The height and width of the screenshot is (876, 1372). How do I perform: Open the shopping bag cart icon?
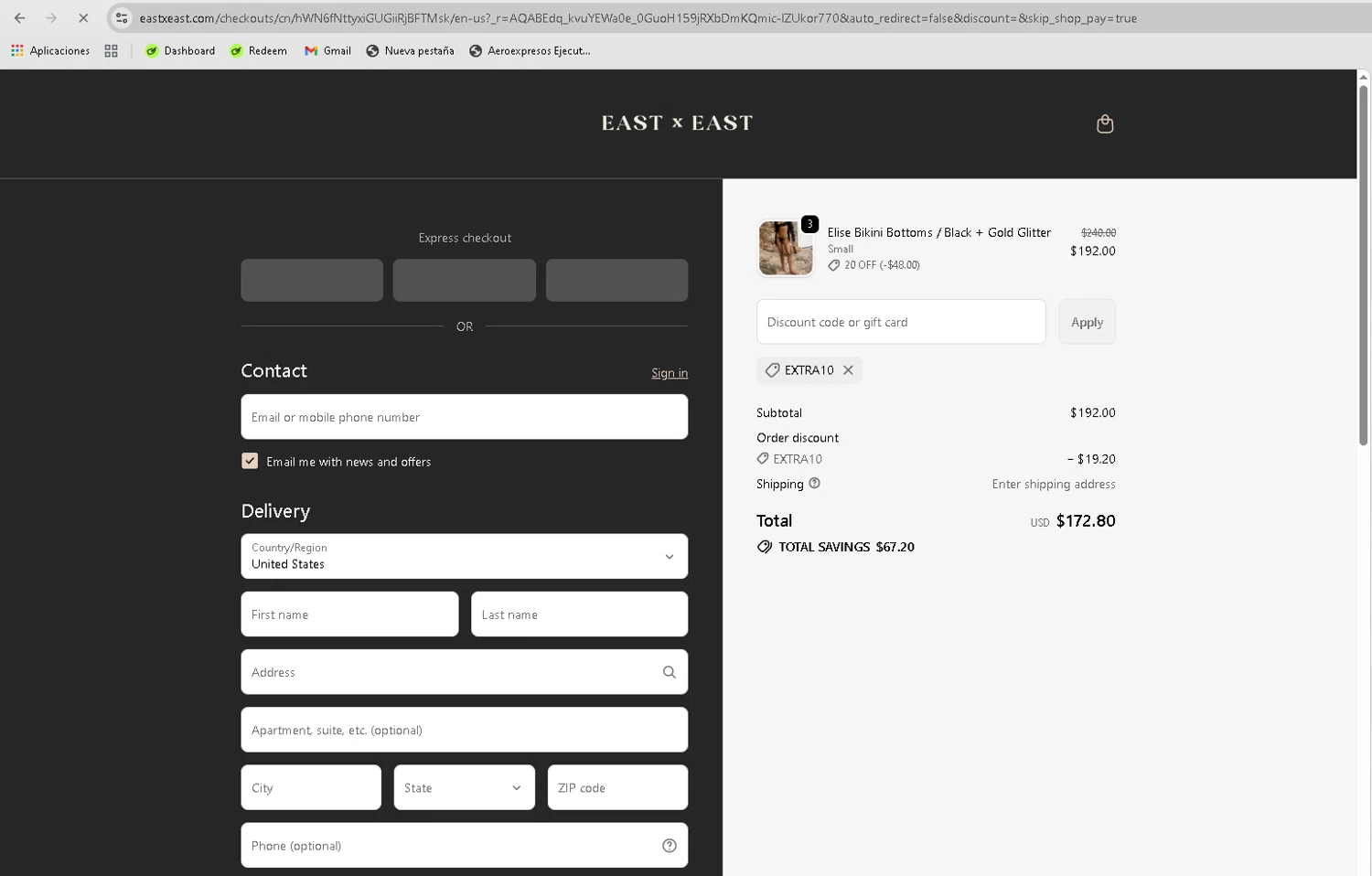(1105, 123)
